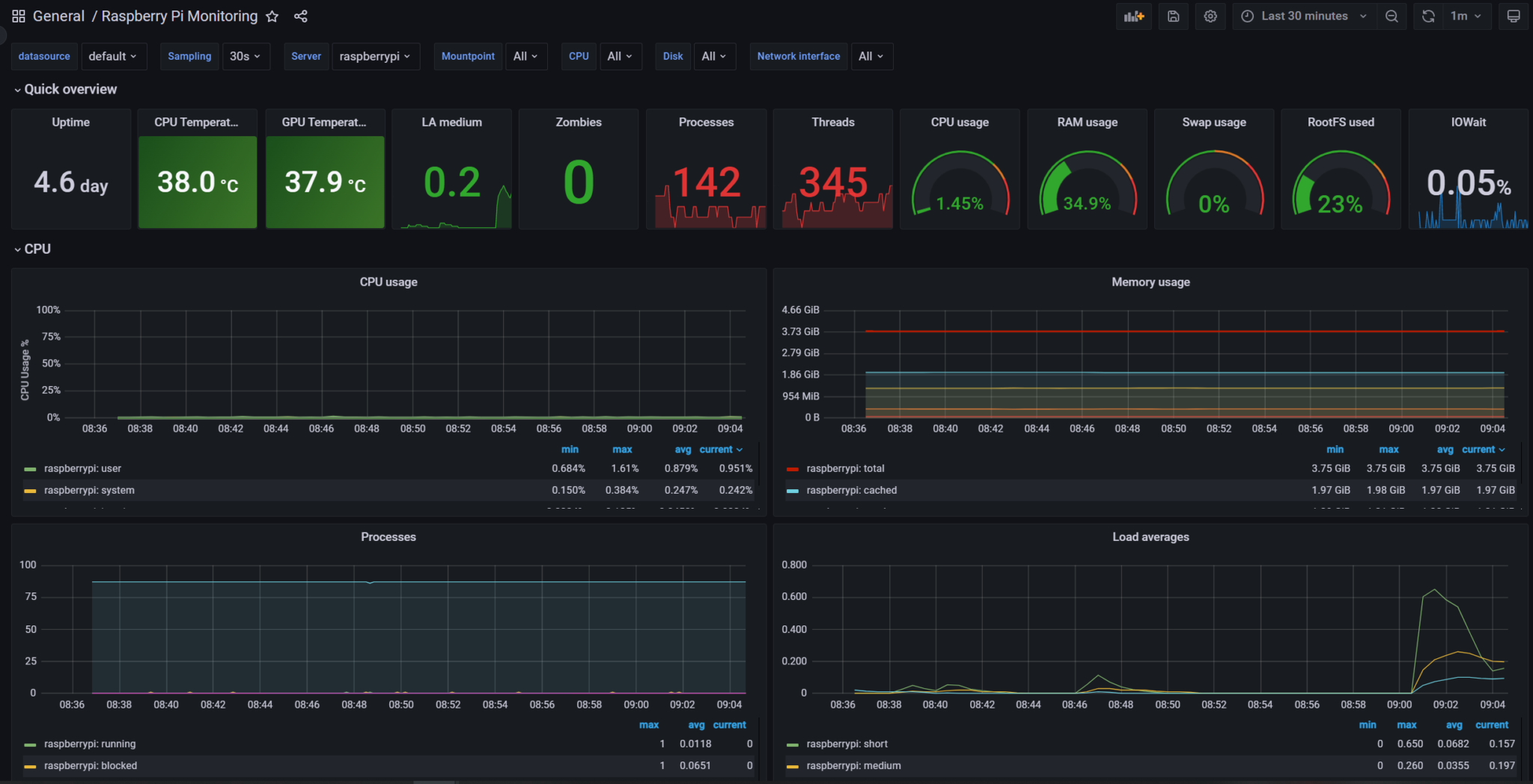Change the 1m auto-refresh interval

(x=1460, y=16)
